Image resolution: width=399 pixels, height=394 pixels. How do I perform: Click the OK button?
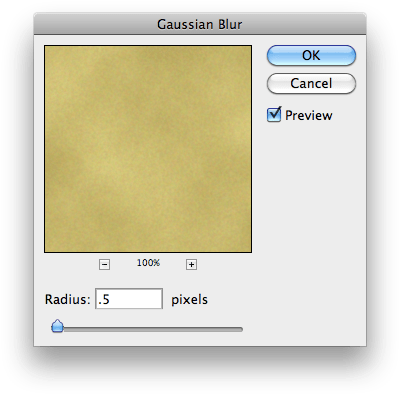click(311, 55)
